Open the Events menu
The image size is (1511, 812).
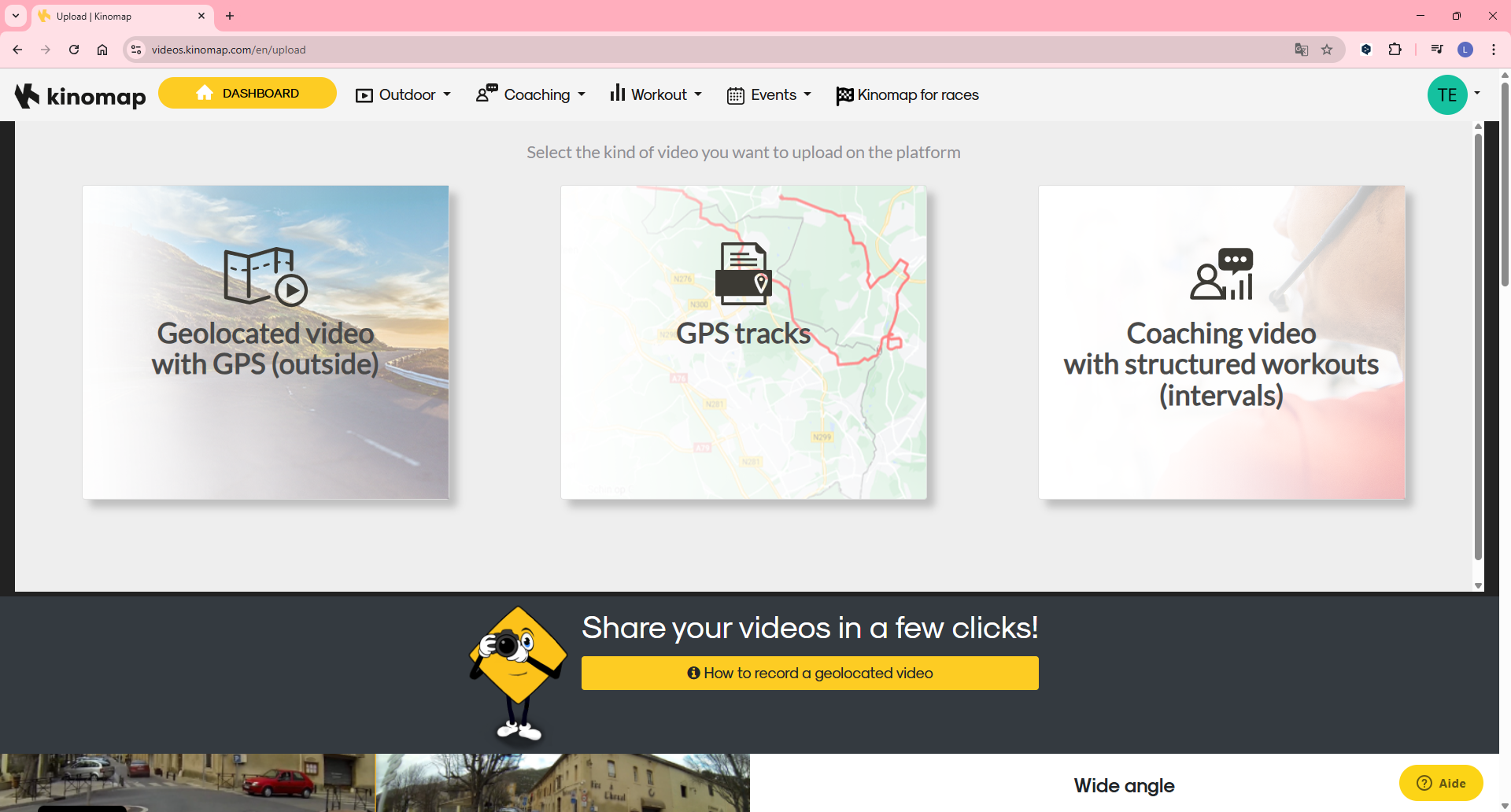769,95
